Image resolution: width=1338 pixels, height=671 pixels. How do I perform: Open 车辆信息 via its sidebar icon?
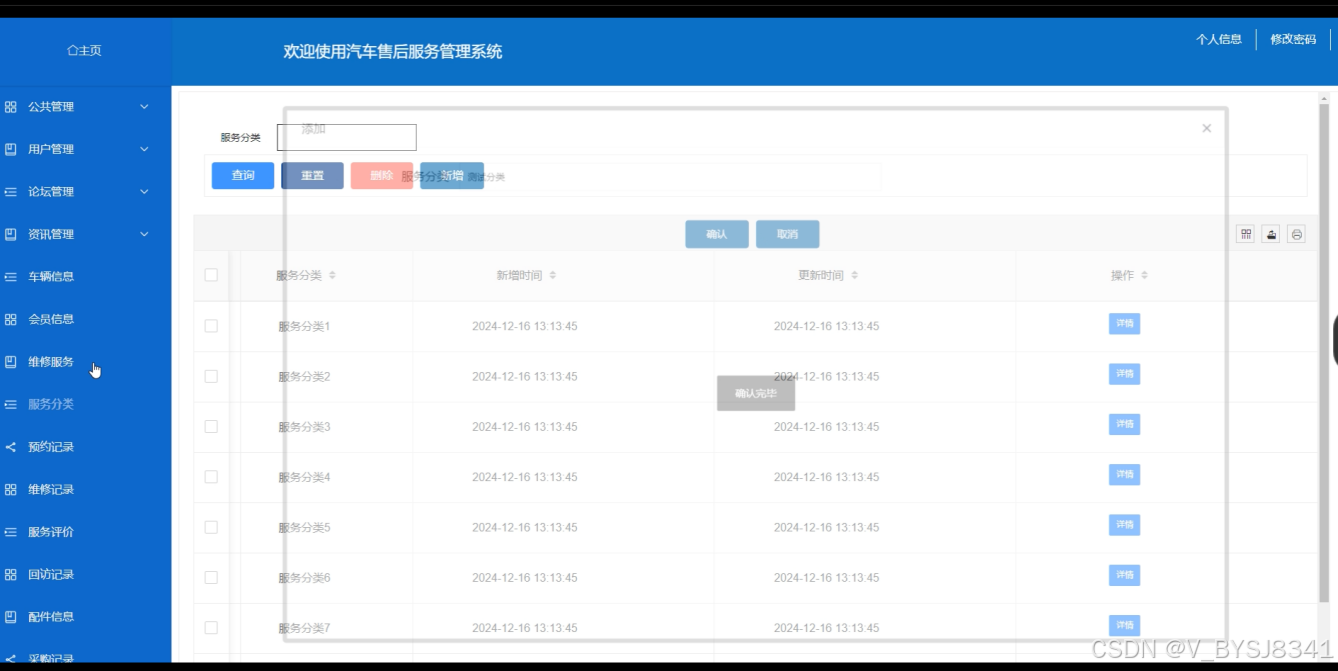(x=11, y=277)
